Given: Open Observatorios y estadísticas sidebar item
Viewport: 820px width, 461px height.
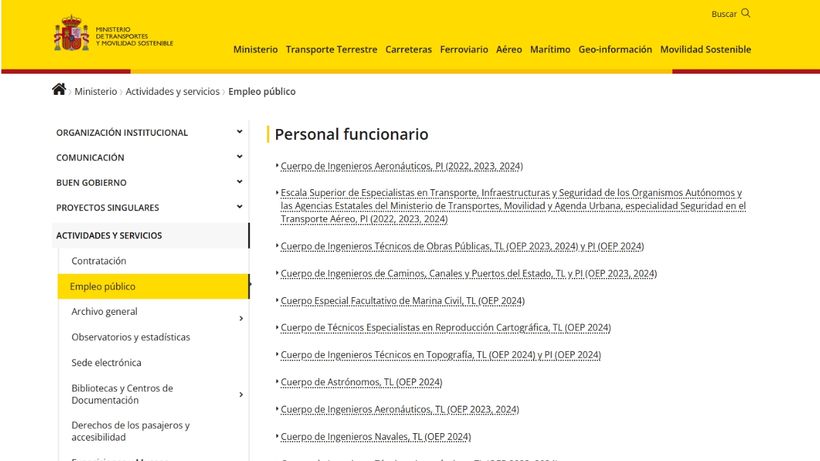Looking at the screenshot, I should [x=130, y=337].
